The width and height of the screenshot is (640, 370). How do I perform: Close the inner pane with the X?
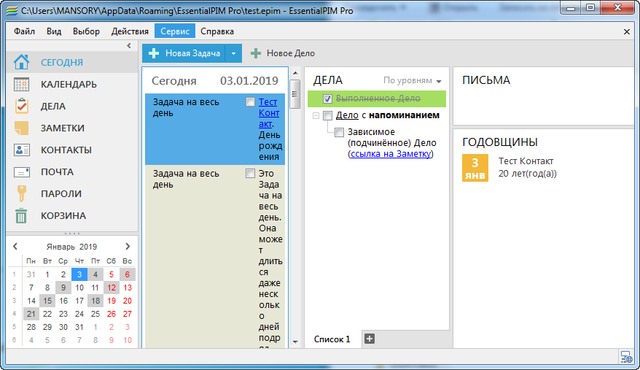(x=627, y=31)
